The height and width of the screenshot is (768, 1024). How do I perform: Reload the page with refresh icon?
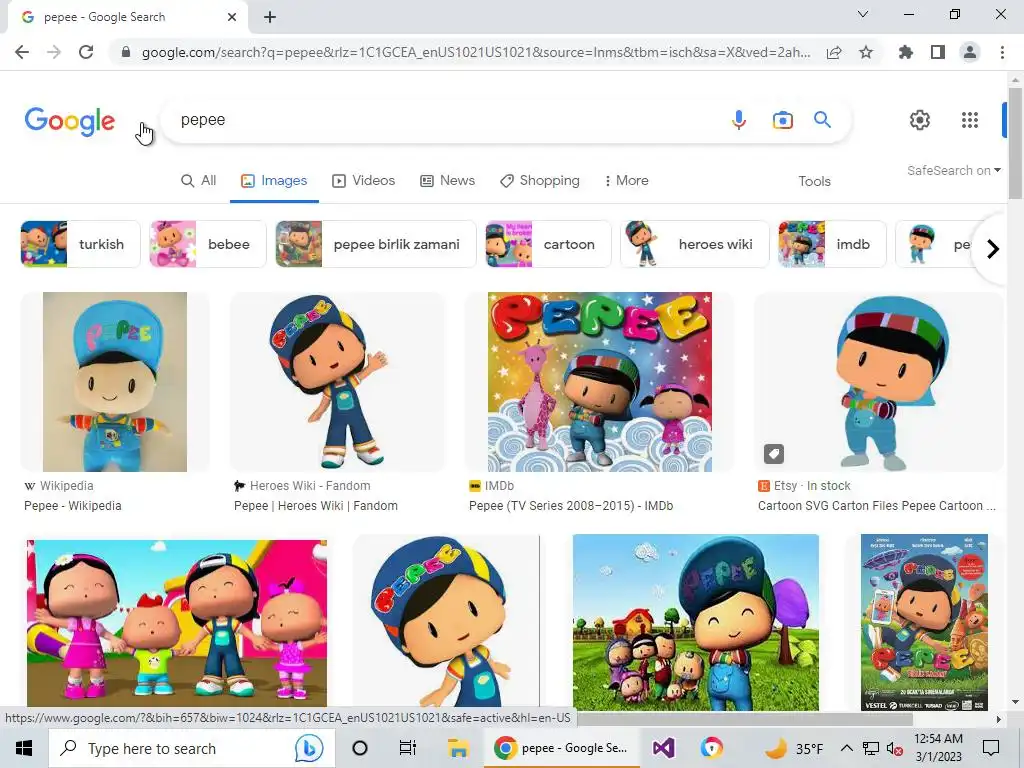pos(86,52)
